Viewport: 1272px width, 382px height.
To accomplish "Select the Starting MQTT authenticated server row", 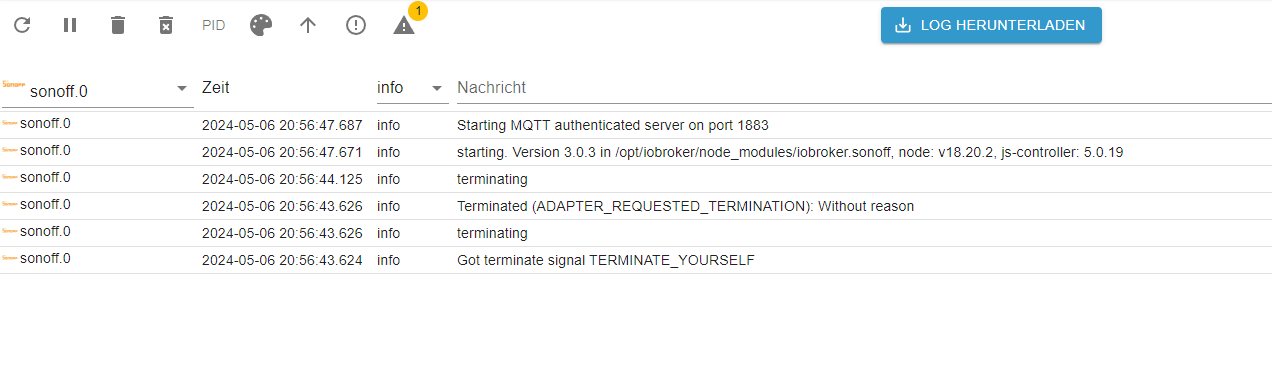I will (636, 126).
